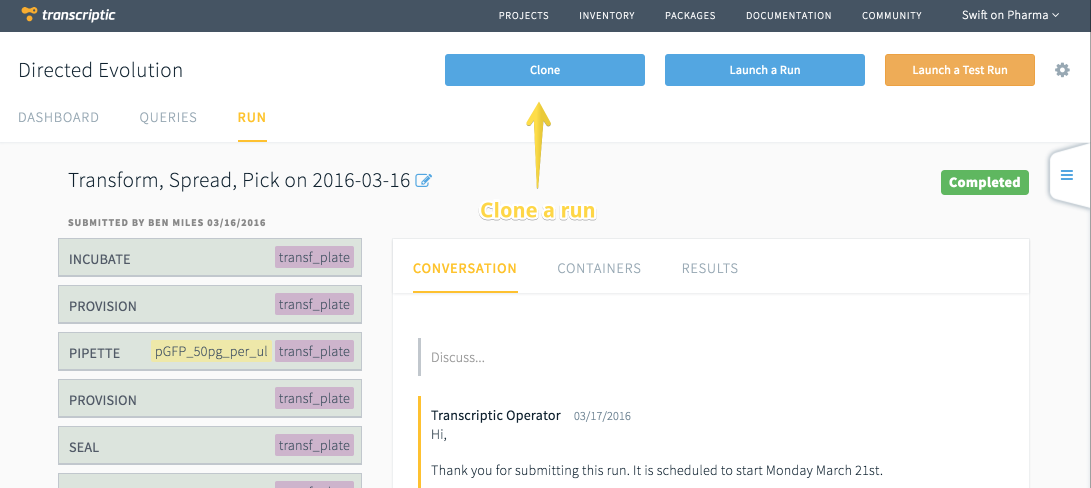Screen dimensions: 1091x488
Task: Edit the run title with pencil icon
Action: 423,181
